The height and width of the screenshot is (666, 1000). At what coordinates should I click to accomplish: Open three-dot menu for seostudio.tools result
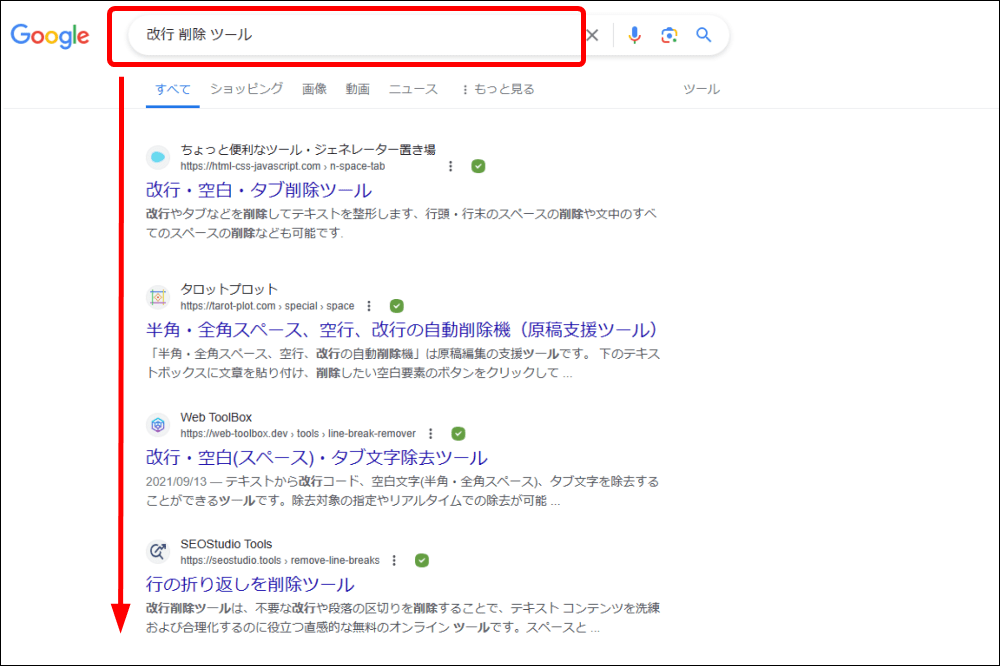click(x=394, y=560)
